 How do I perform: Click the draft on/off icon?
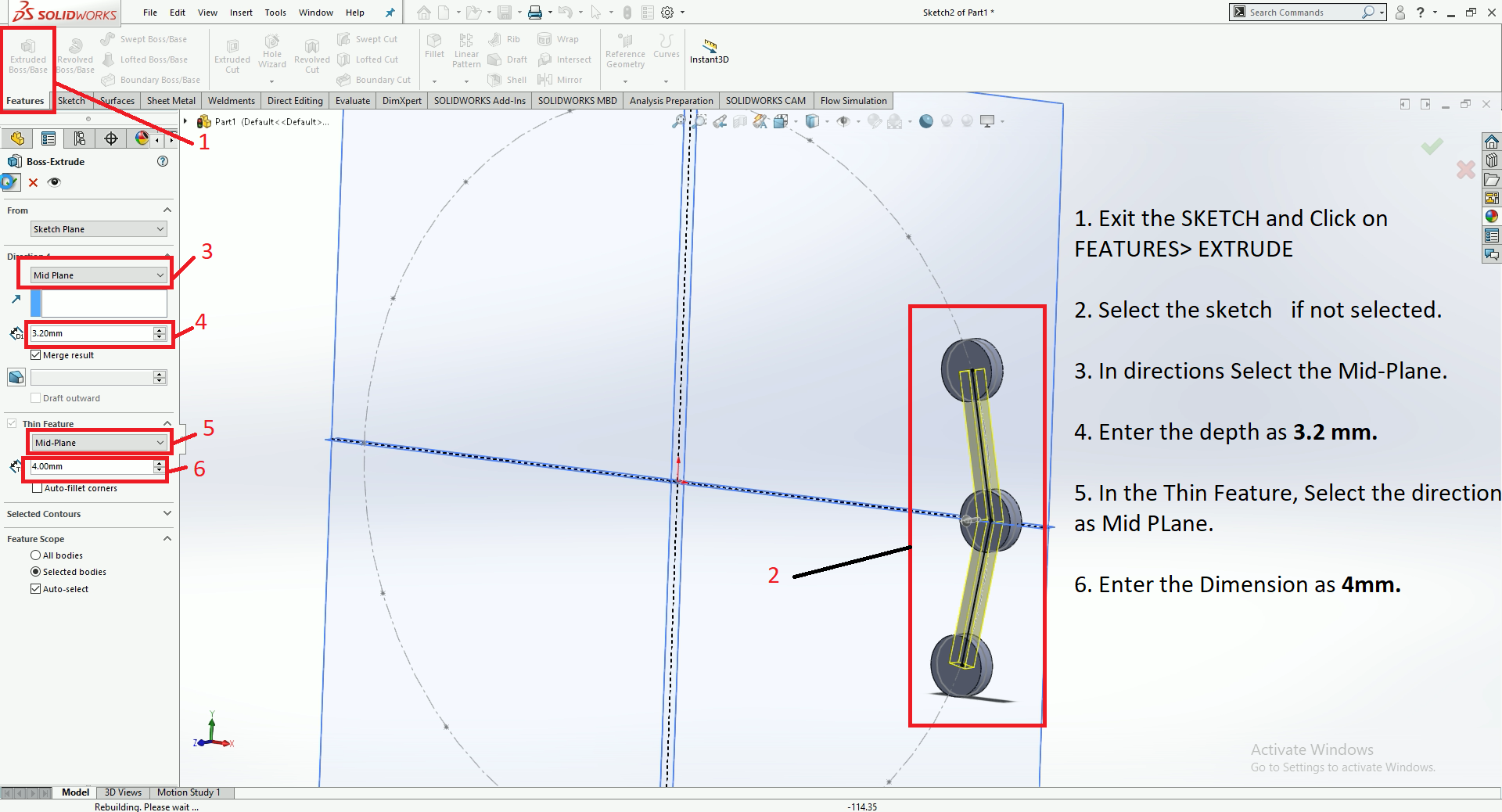click(x=16, y=377)
